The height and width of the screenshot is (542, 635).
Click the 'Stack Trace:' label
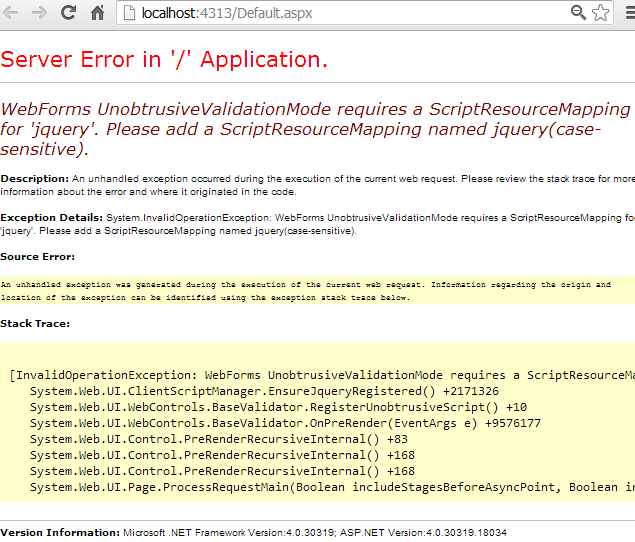click(34, 323)
